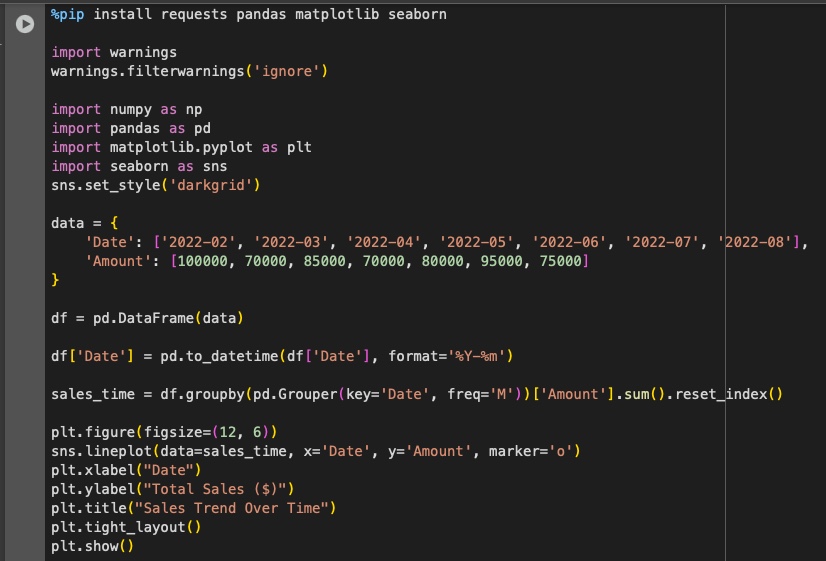Click the '%pip' magic command text

[67, 14]
